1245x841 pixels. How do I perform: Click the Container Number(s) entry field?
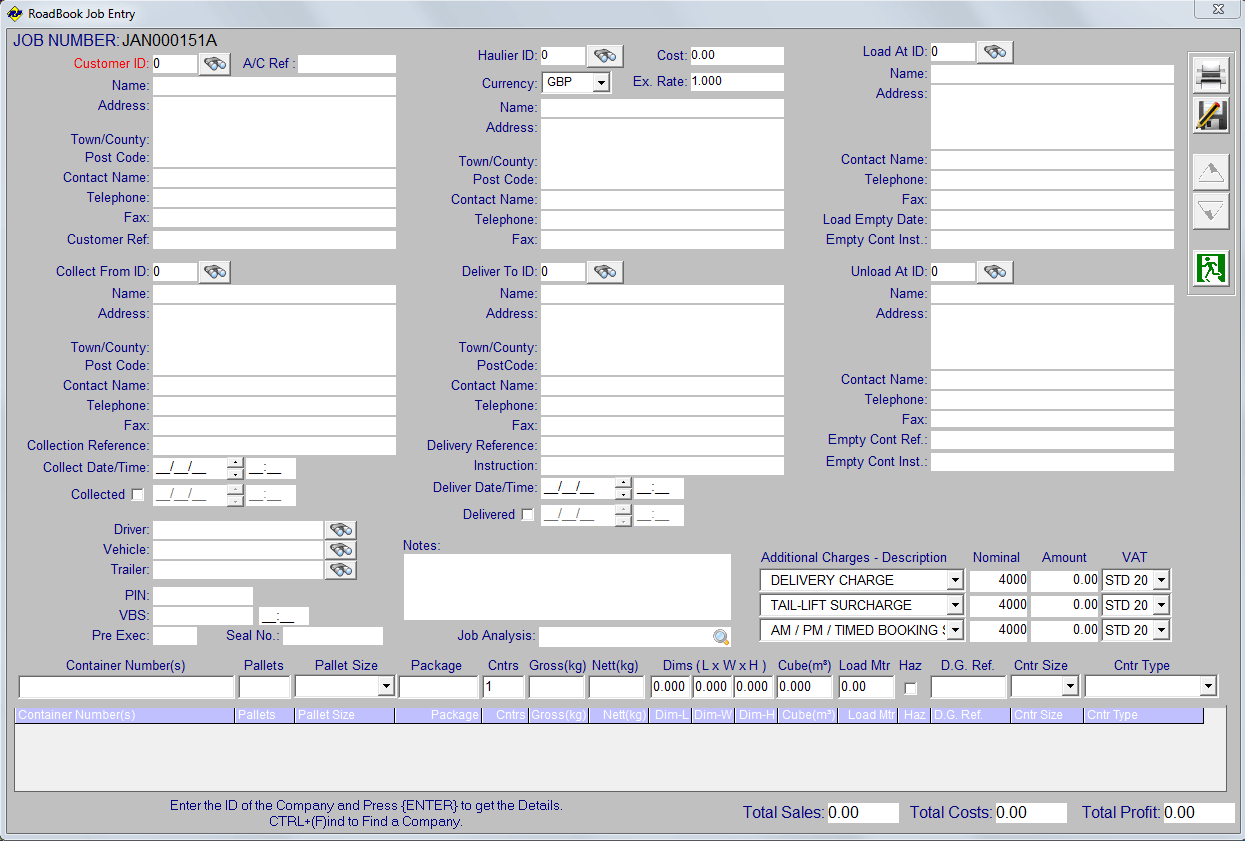pos(126,687)
